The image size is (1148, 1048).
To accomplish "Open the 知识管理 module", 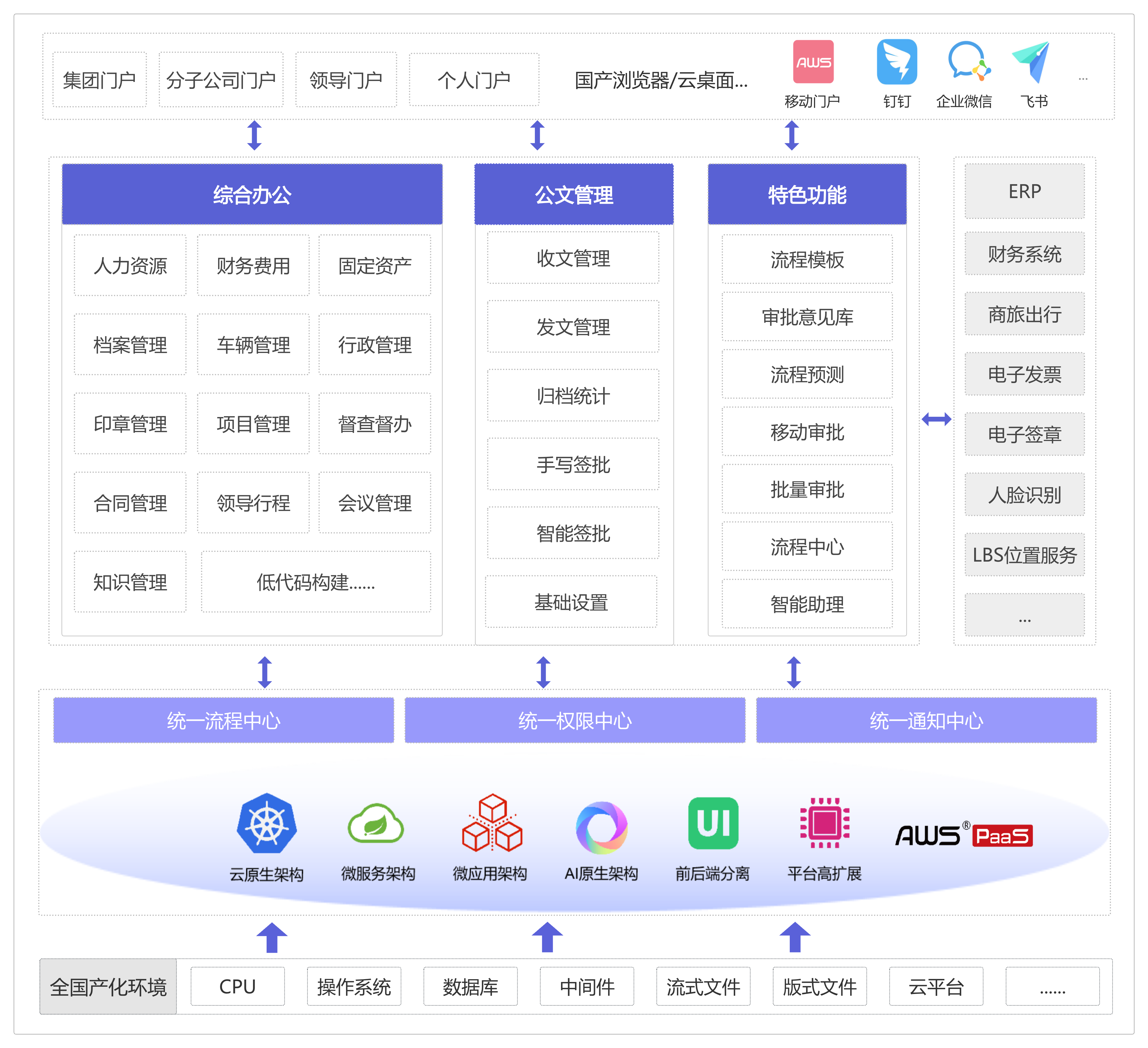I will coord(130,582).
